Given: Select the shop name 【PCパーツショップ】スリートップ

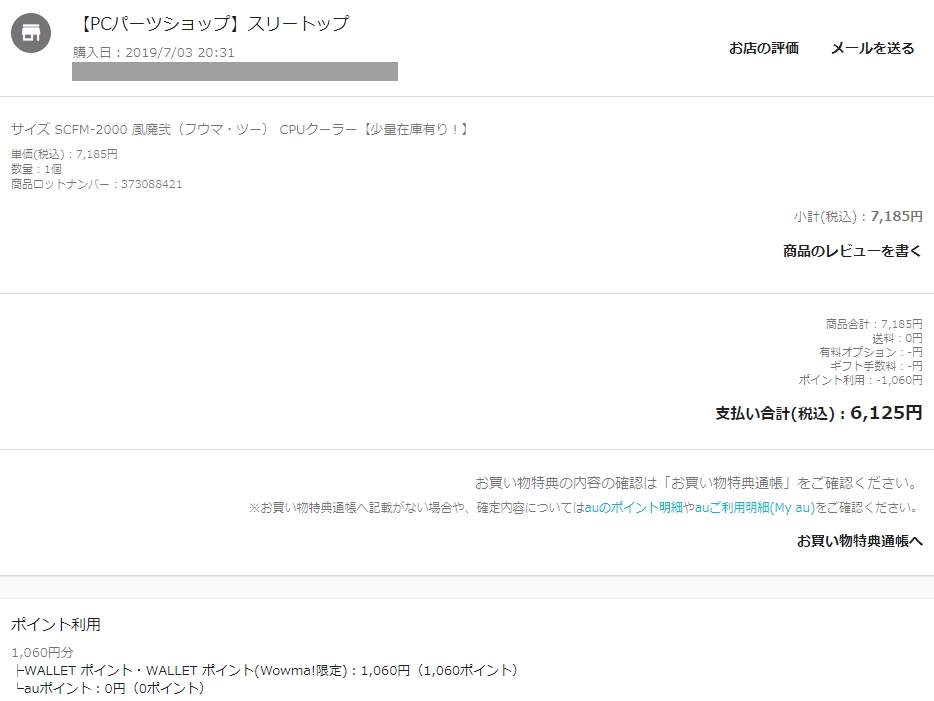Looking at the screenshot, I should pos(211,24).
